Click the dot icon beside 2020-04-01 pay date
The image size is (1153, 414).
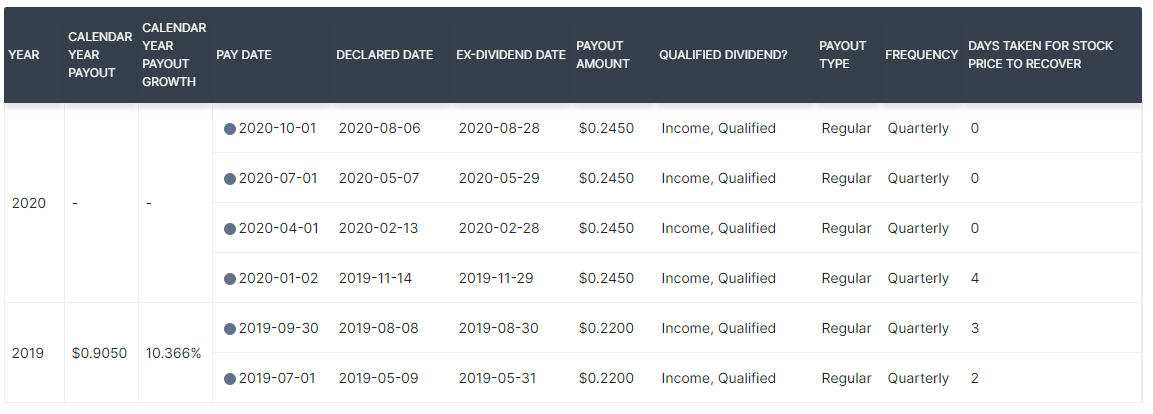229,229
